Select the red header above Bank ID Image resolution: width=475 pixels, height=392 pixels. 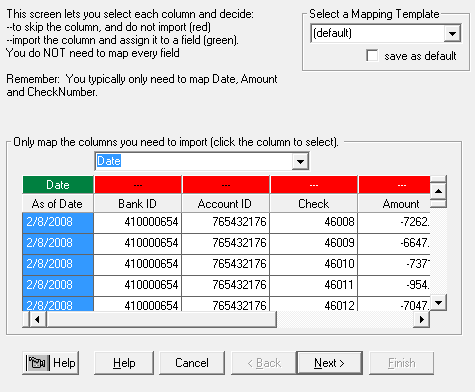click(x=138, y=185)
